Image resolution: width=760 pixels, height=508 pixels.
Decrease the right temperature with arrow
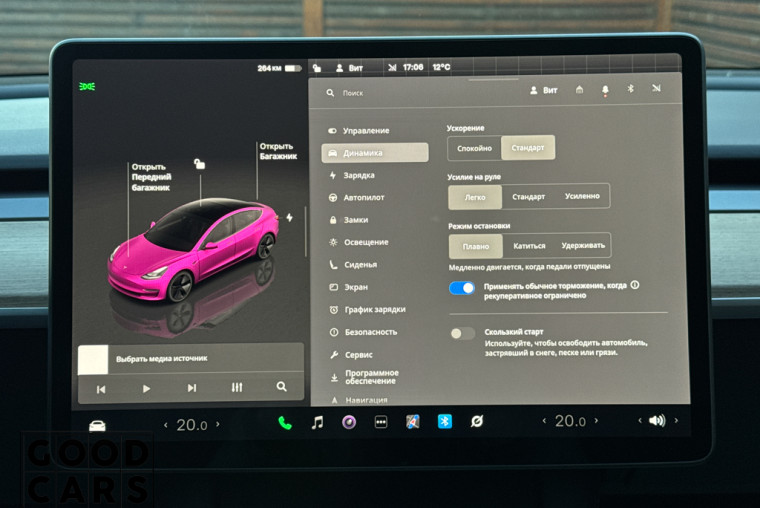(x=544, y=421)
